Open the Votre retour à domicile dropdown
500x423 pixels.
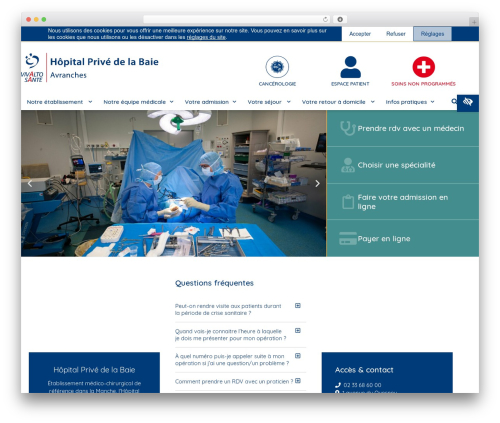(338, 102)
